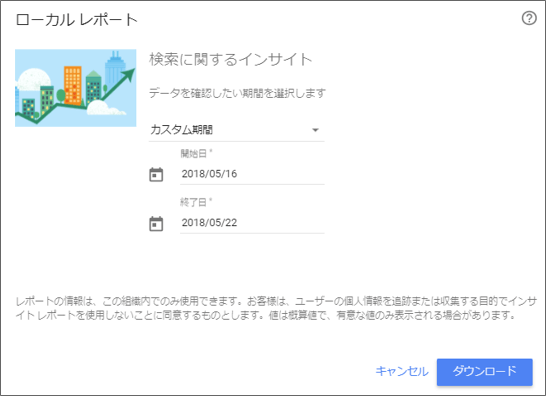546x396 pixels.
Task: Open the help question mark icon
Action: point(529,18)
